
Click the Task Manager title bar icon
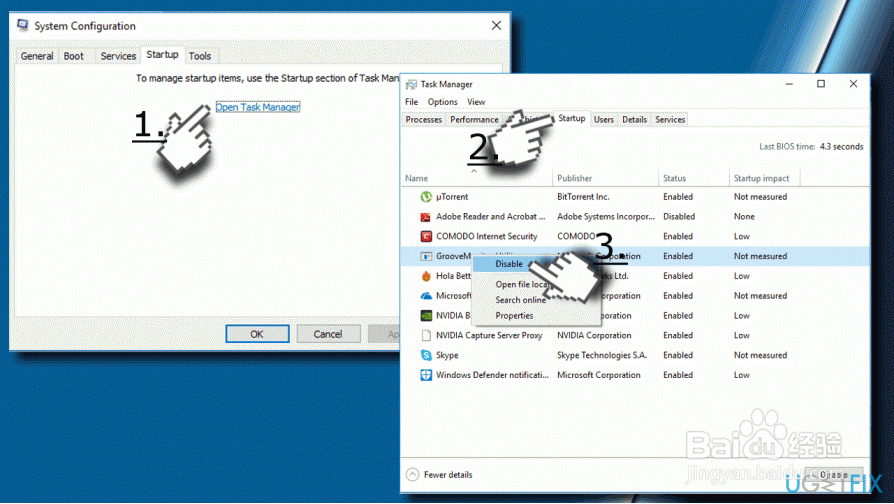(411, 84)
